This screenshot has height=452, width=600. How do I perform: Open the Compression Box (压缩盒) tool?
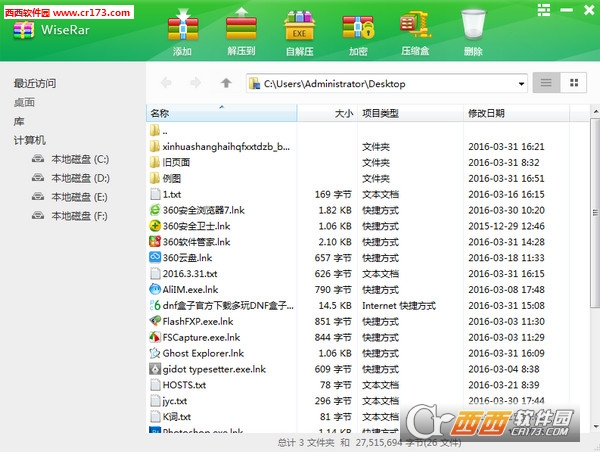[415, 28]
